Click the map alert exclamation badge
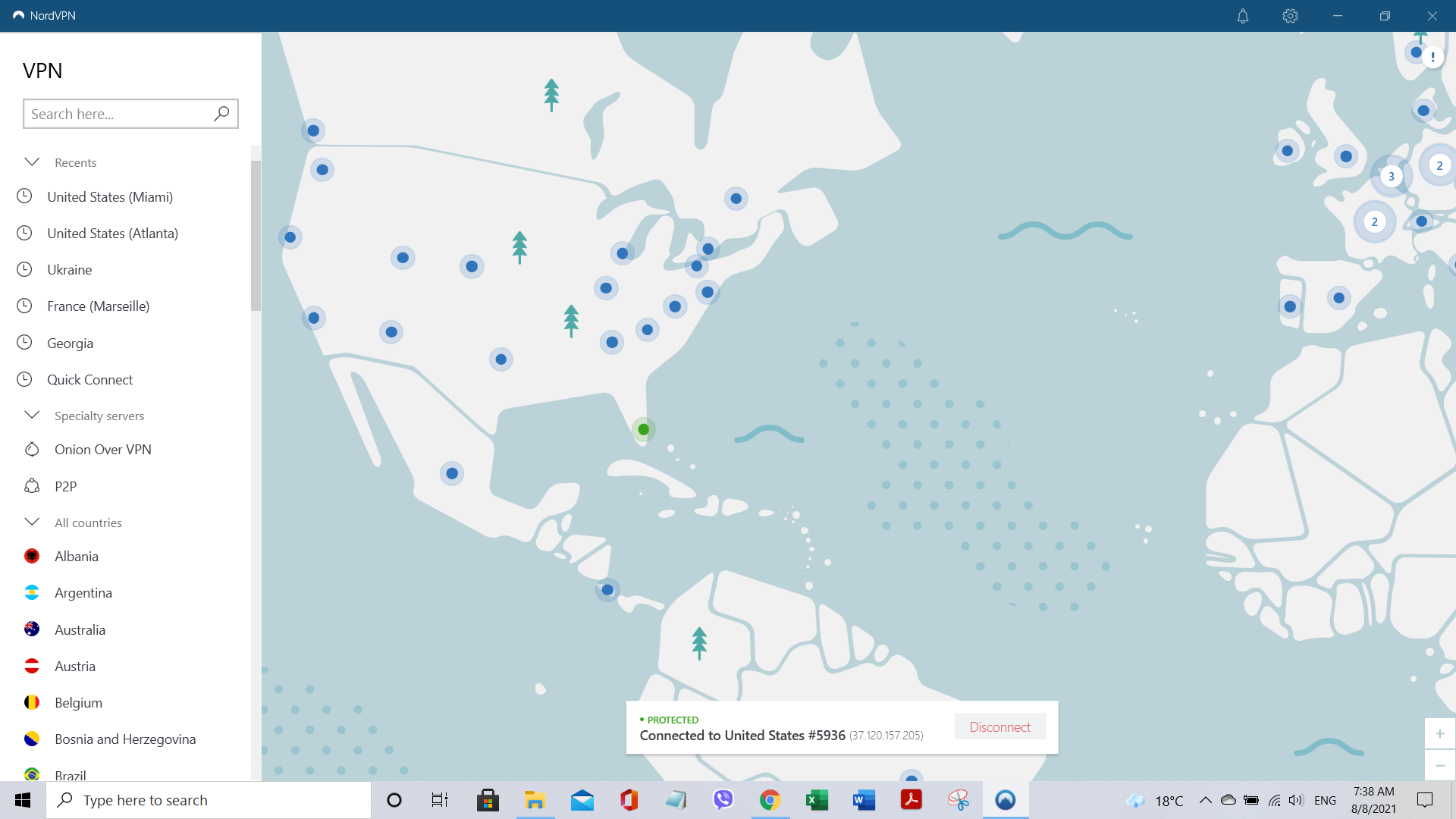The height and width of the screenshot is (819, 1456). (1432, 57)
